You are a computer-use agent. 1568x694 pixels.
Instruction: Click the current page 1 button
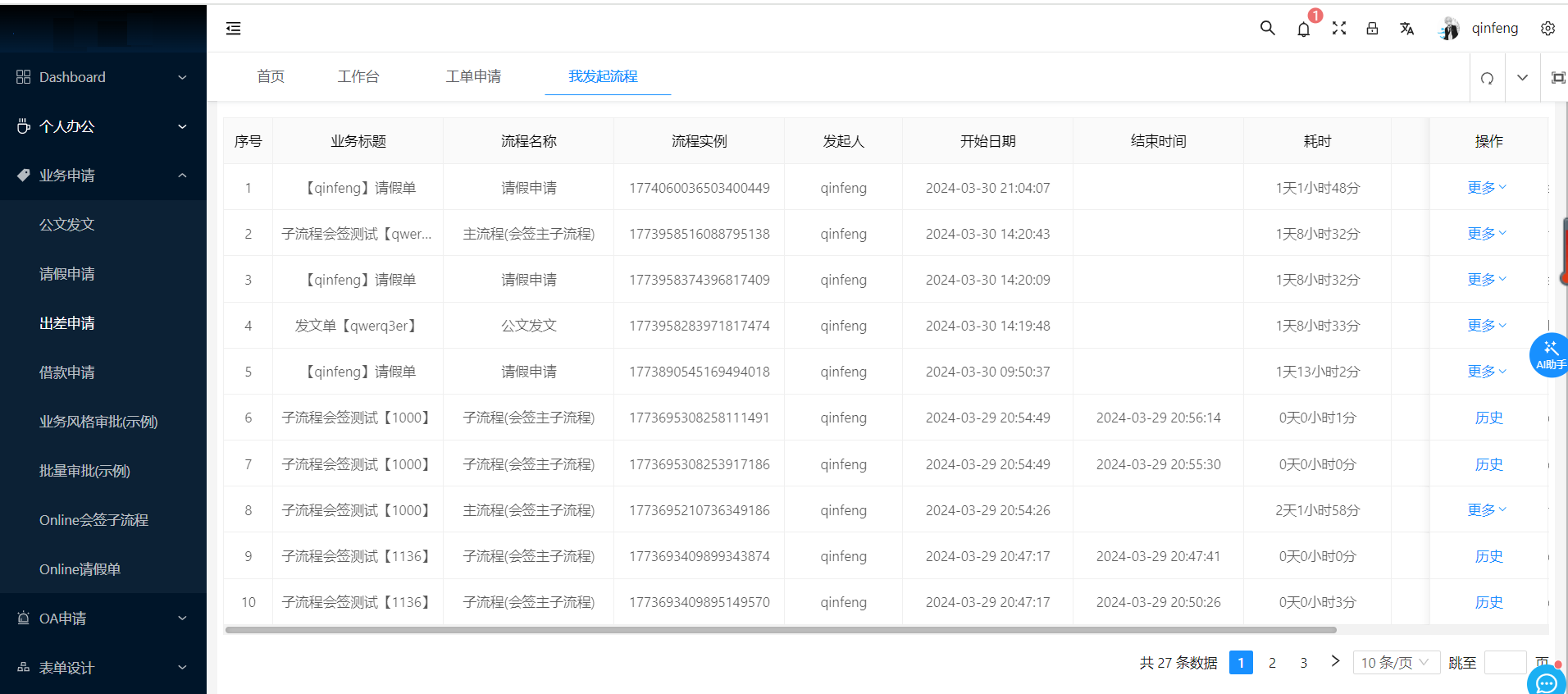[1241, 663]
